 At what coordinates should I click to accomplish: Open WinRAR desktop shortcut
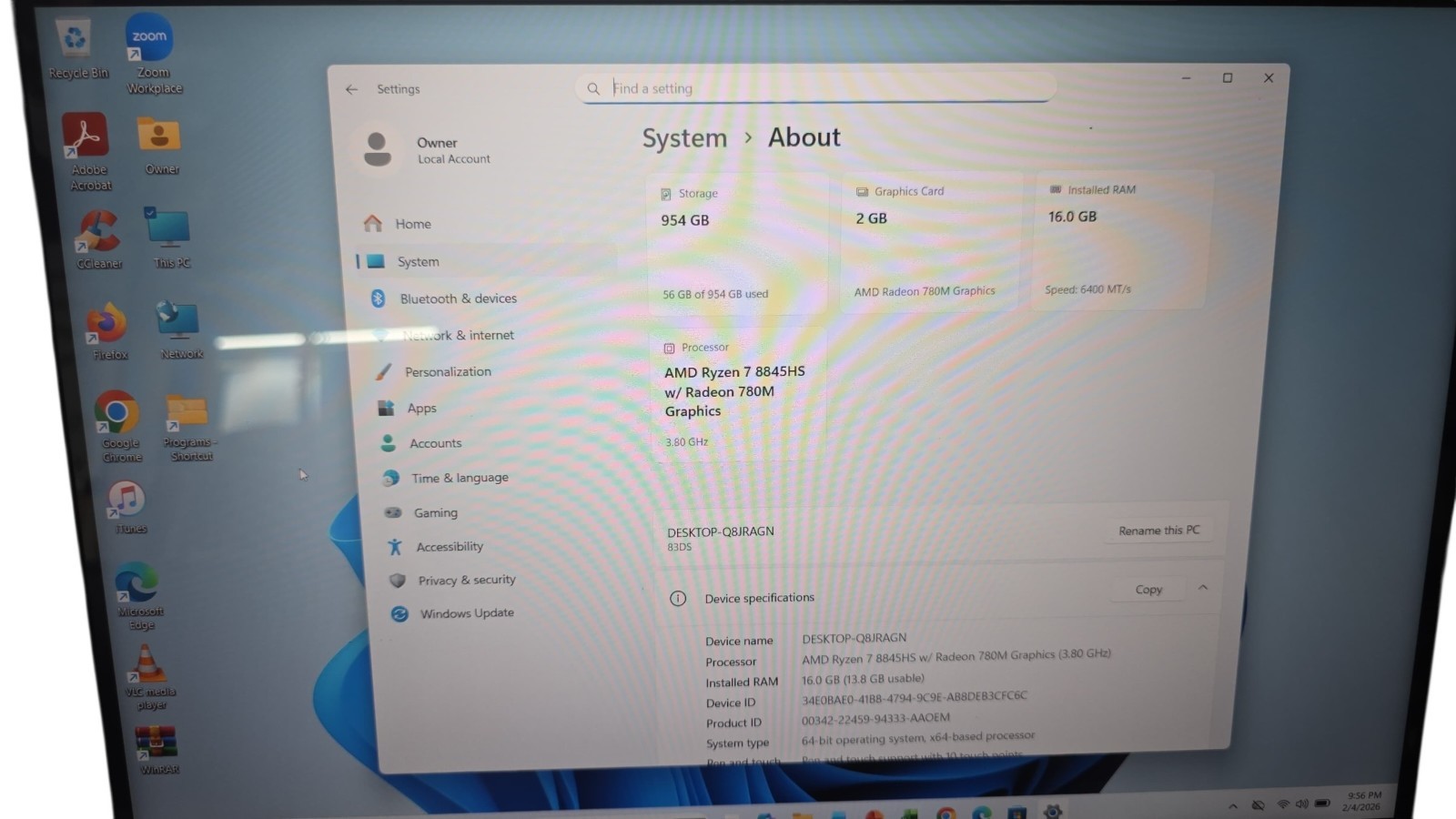point(158,750)
